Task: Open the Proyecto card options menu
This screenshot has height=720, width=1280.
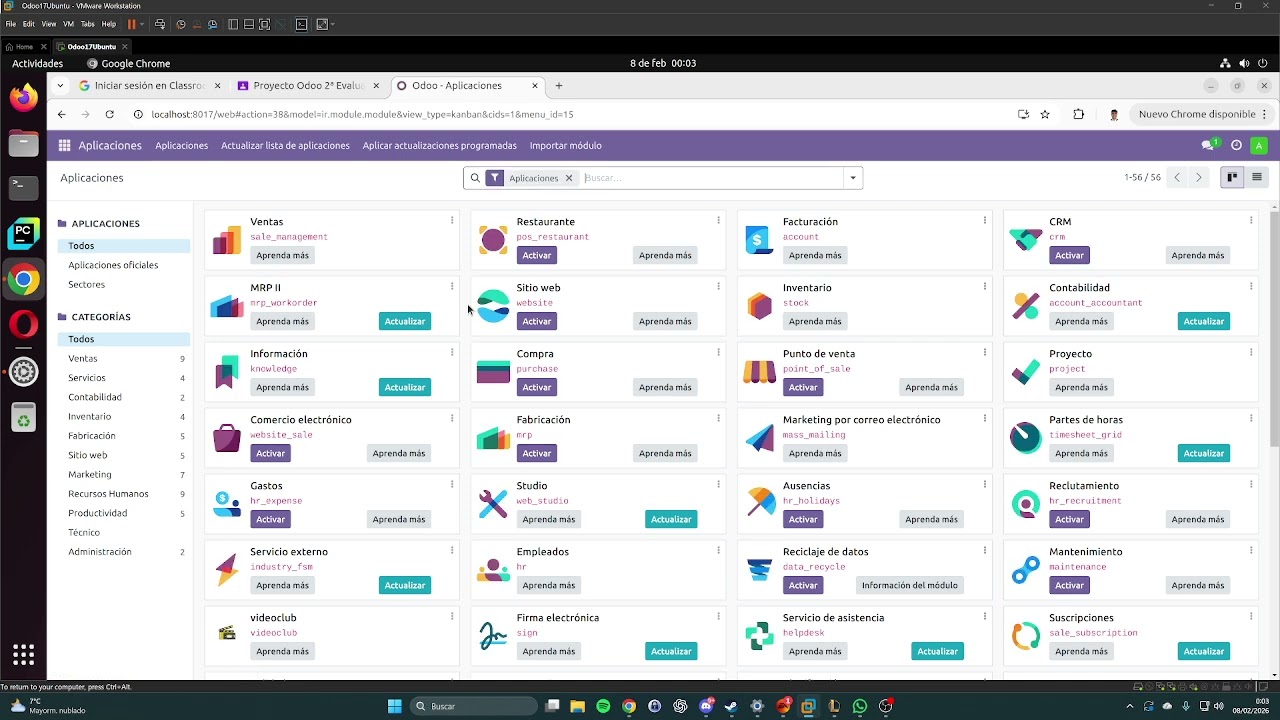Action: click(x=1250, y=352)
